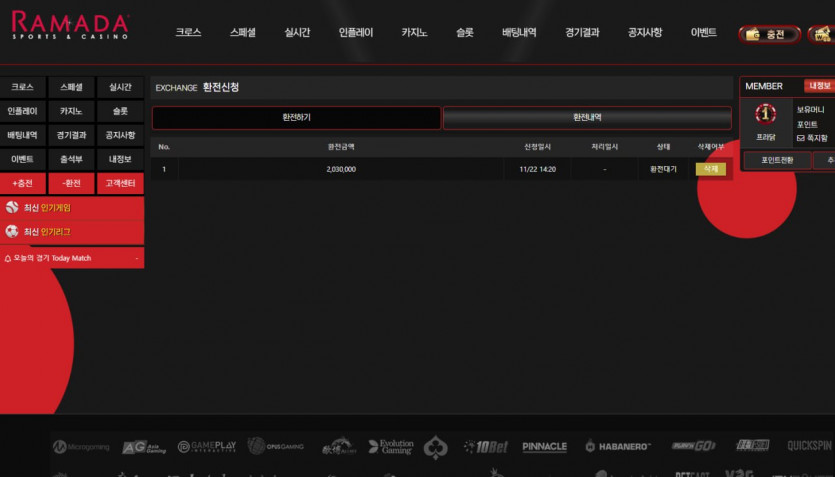The image size is (835, 477).
Task: Click the Pinnacle provider logo
Action: 544,447
